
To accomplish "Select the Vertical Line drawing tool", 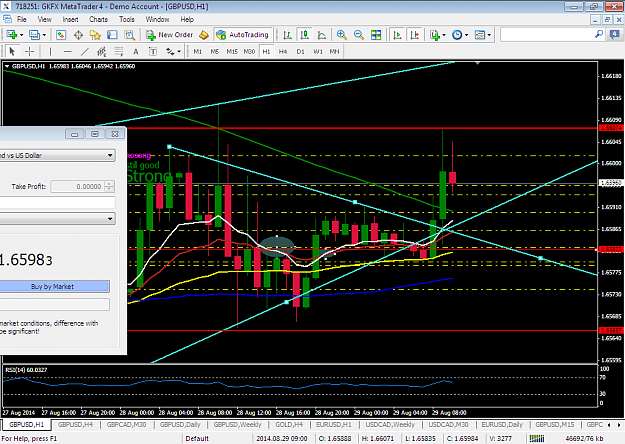I will [x=50, y=51].
